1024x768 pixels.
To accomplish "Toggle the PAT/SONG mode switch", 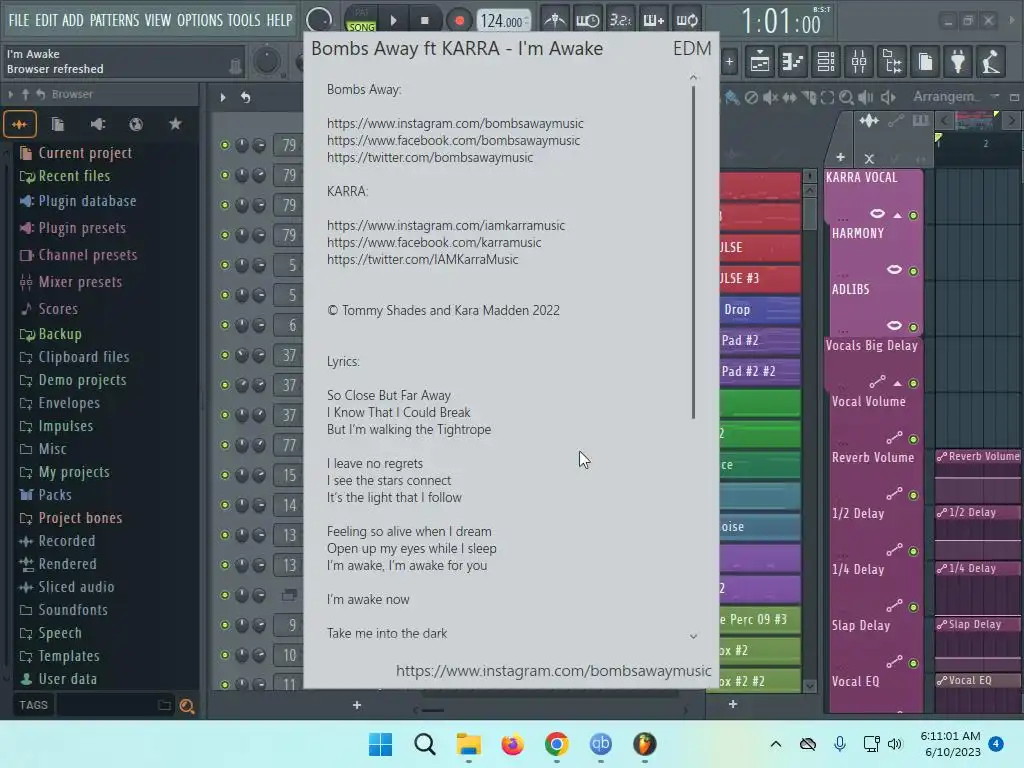I will (361, 20).
